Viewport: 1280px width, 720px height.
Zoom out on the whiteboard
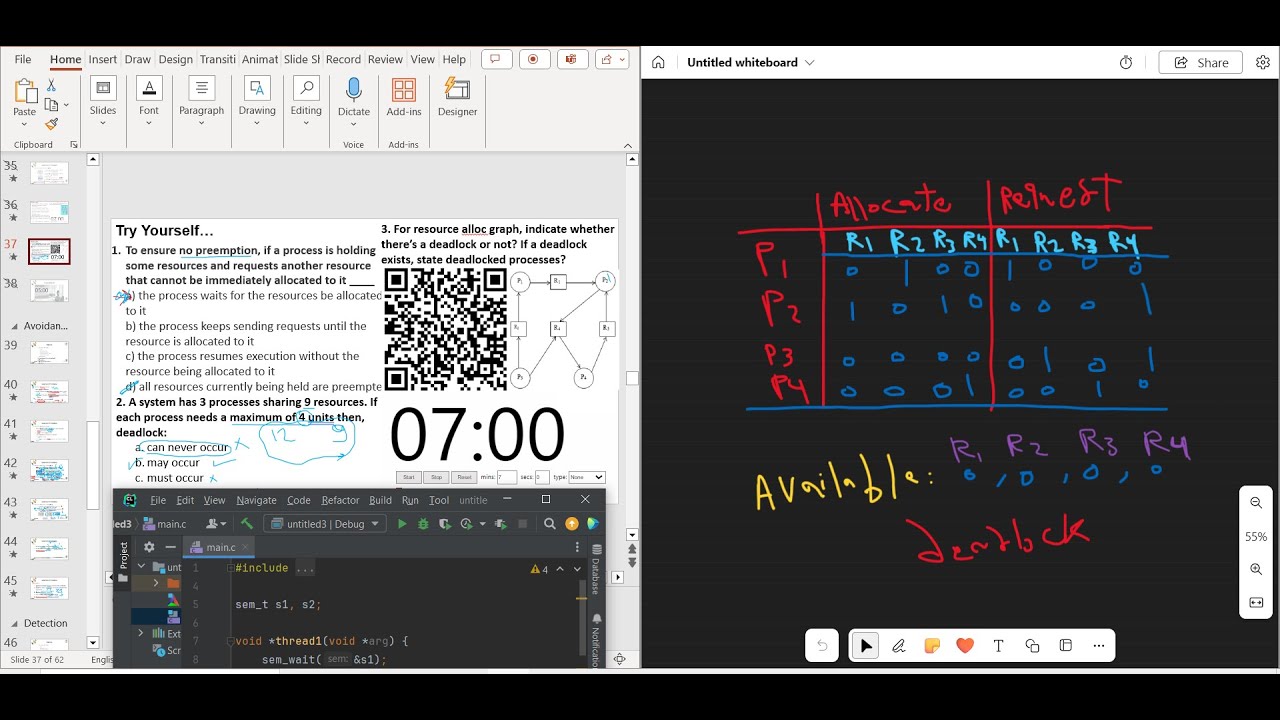(1256, 504)
